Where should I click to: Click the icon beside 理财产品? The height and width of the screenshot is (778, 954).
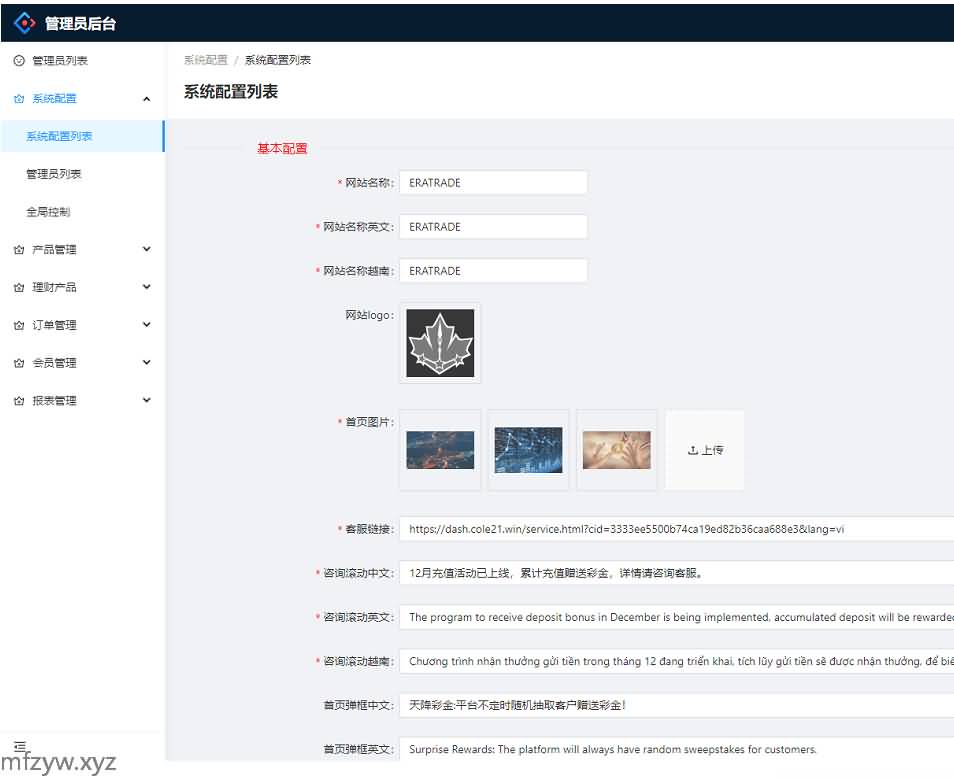pyautogui.click(x=19, y=288)
